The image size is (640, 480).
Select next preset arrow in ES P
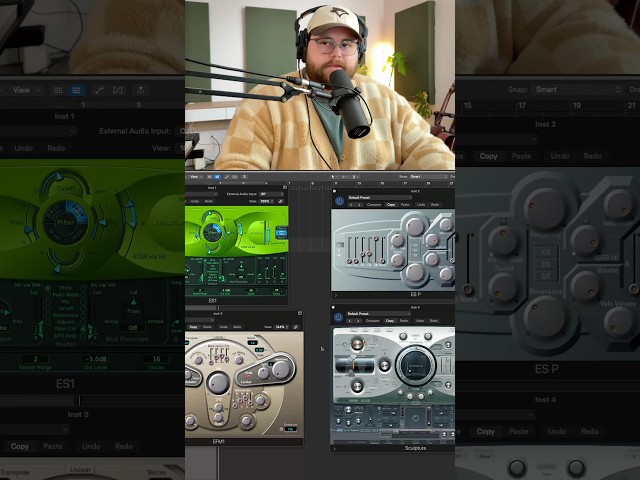pyautogui.click(x=359, y=204)
